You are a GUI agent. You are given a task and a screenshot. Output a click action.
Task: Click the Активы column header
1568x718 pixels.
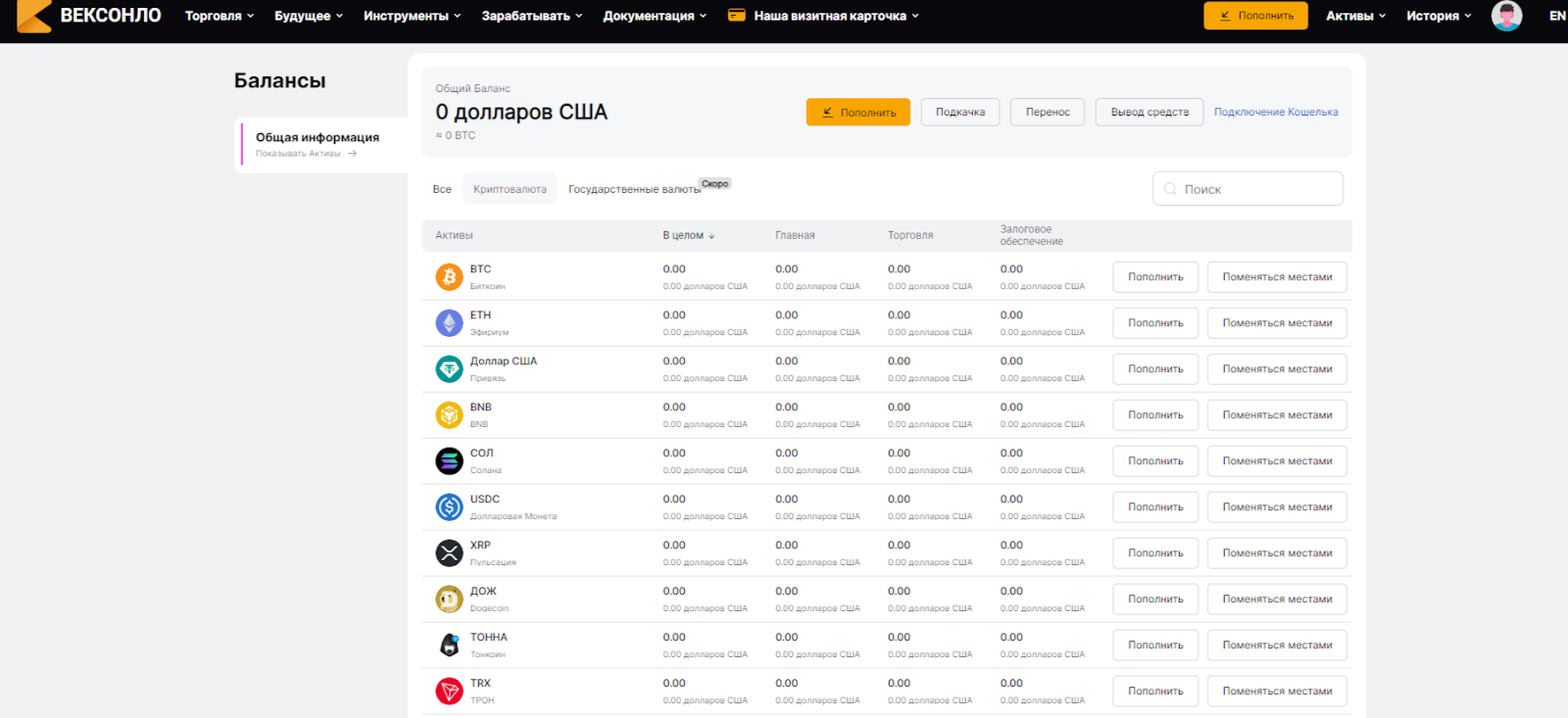tap(454, 235)
